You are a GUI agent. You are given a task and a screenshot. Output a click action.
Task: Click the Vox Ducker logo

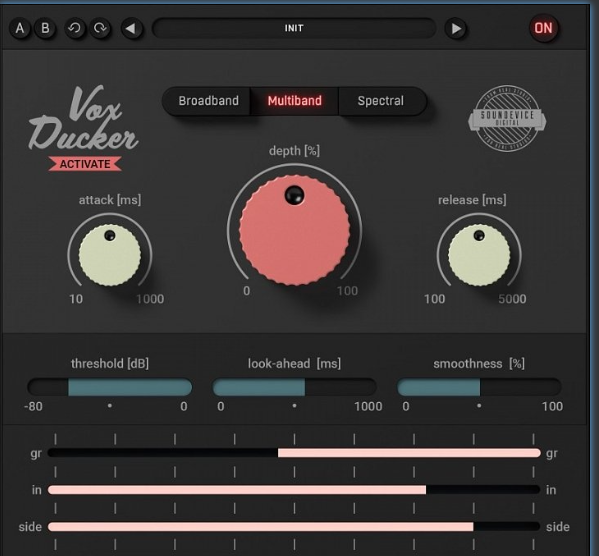click(x=83, y=118)
